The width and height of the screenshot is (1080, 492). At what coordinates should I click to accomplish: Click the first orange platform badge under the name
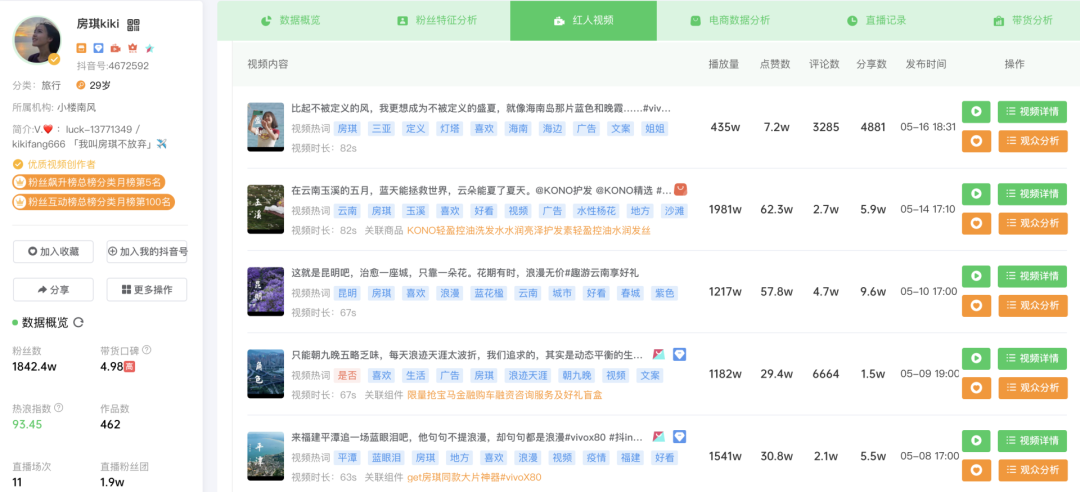tap(82, 48)
